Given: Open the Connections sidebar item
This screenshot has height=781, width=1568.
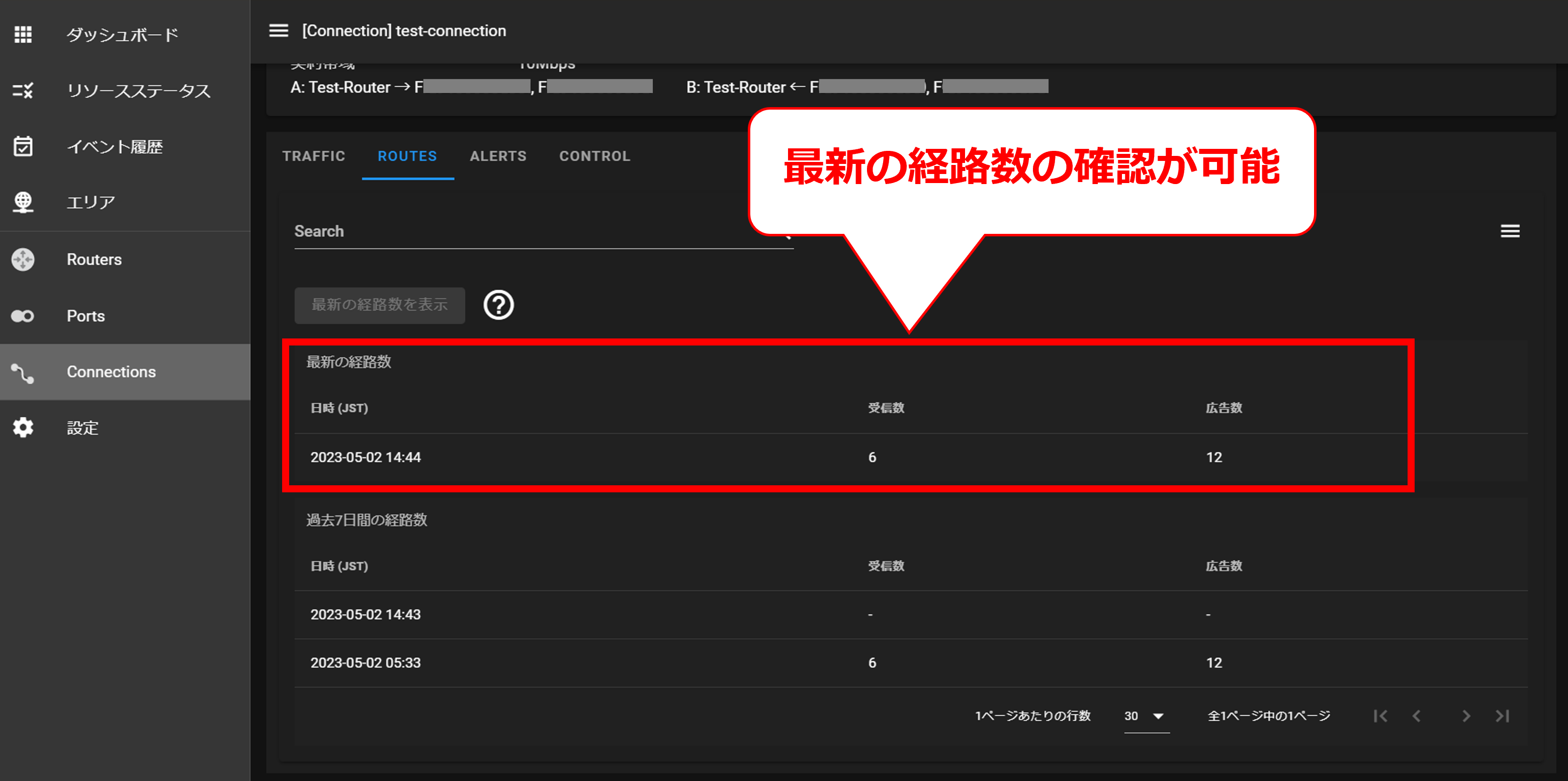Looking at the screenshot, I should tap(111, 372).
